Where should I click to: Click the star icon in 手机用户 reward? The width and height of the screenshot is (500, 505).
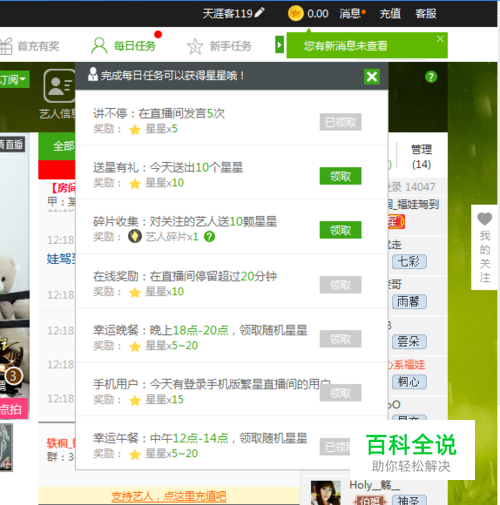pos(135,400)
